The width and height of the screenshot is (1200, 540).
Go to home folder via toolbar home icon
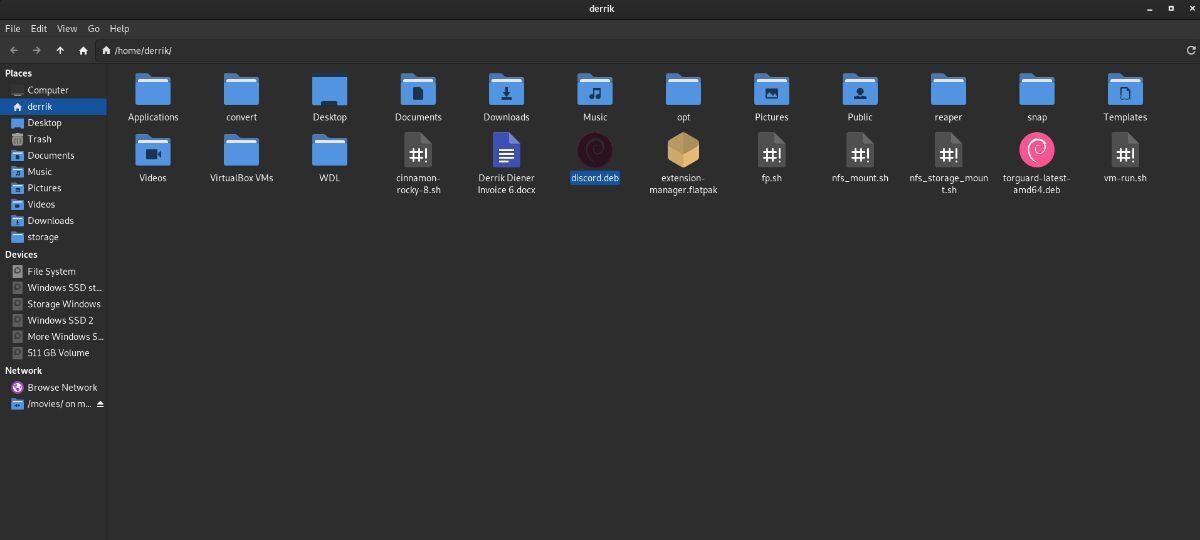83,50
